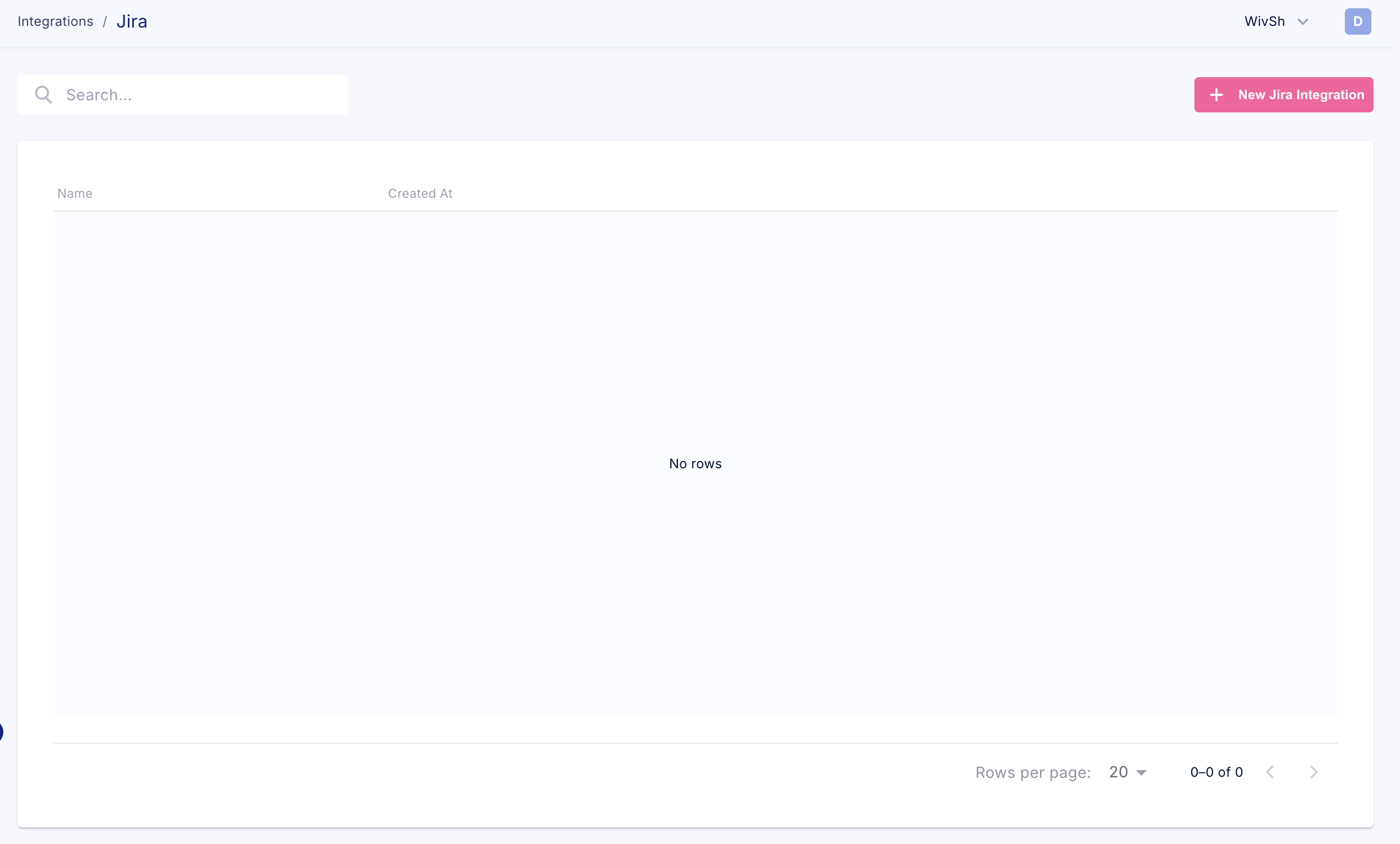Navigate to Integrations breadcrumb
The height and width of the screenshot is (844, 1400).
point(55,21)
